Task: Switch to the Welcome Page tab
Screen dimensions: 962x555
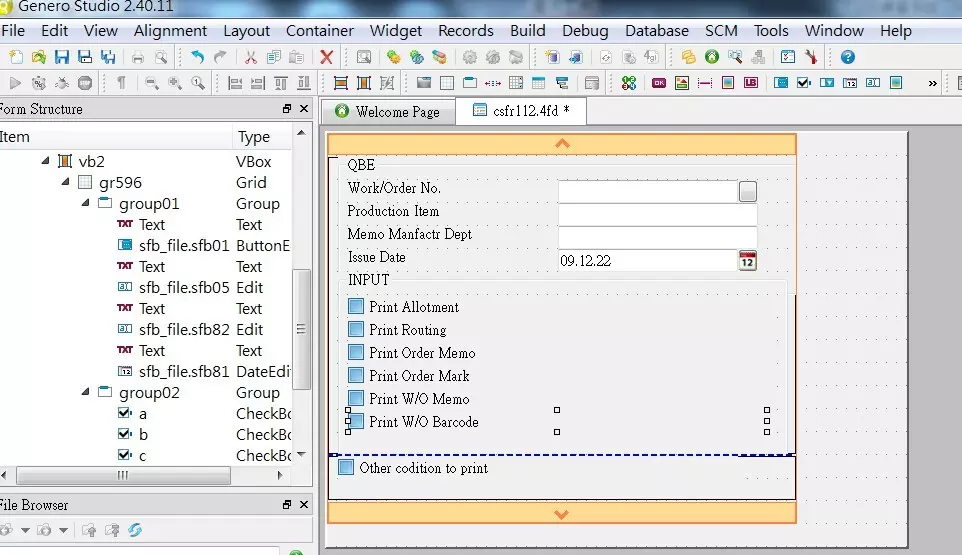Action: click(387, 111)
